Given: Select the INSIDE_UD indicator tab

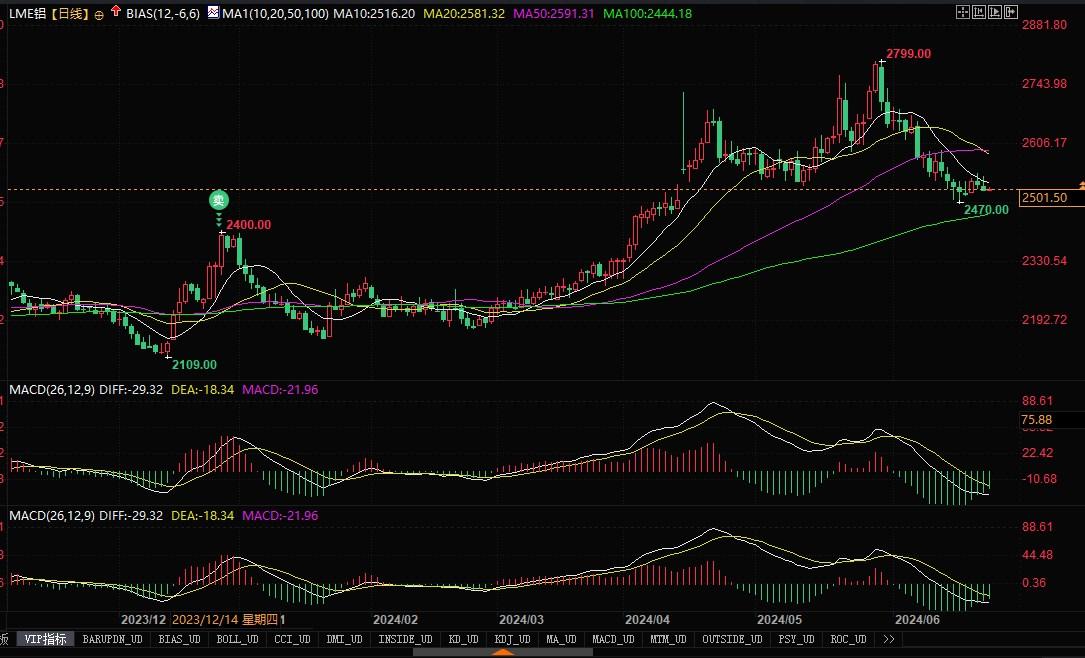Looking at the screenshot, I should (405, 639).
